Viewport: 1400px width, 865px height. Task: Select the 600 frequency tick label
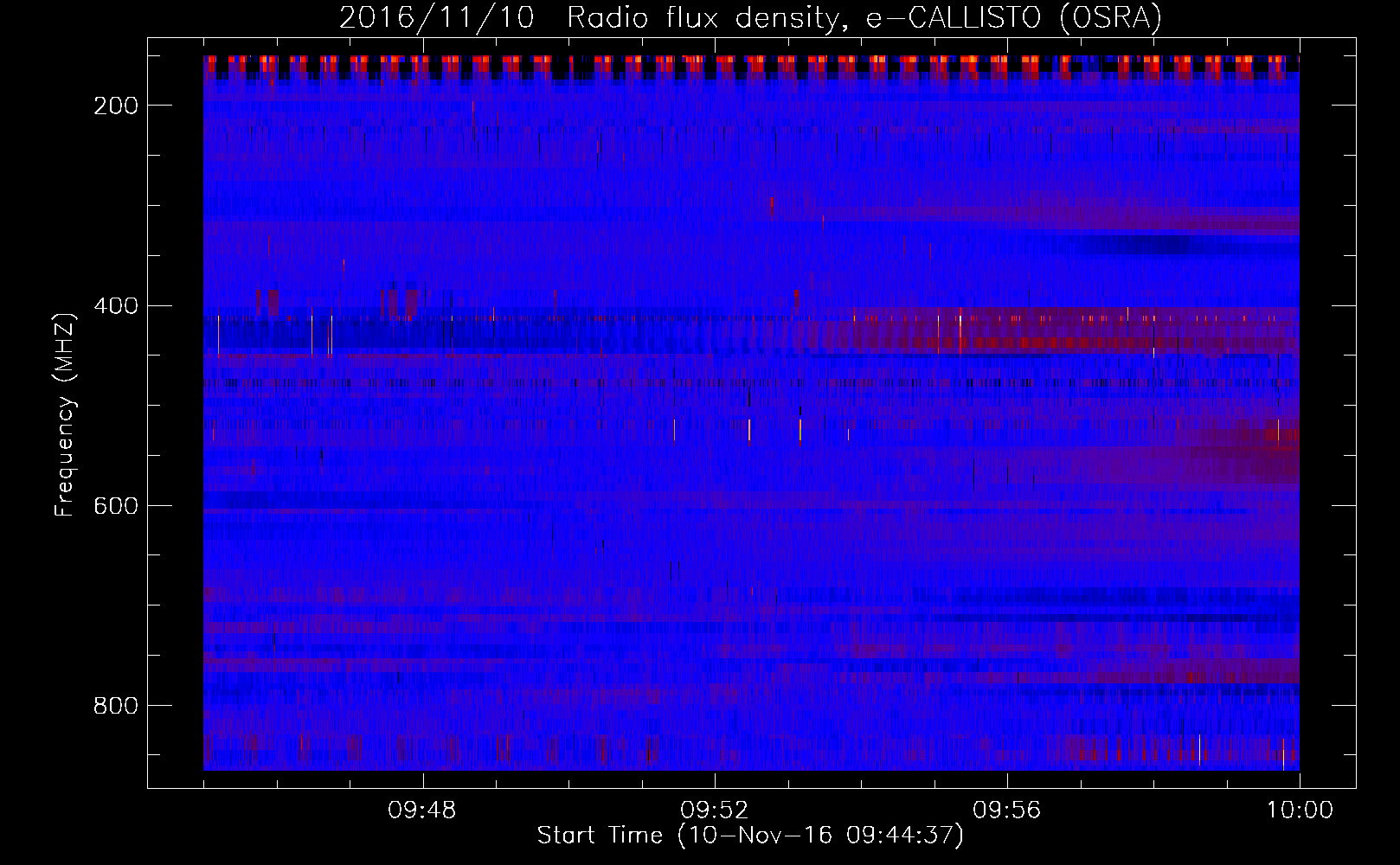point(116,505)
